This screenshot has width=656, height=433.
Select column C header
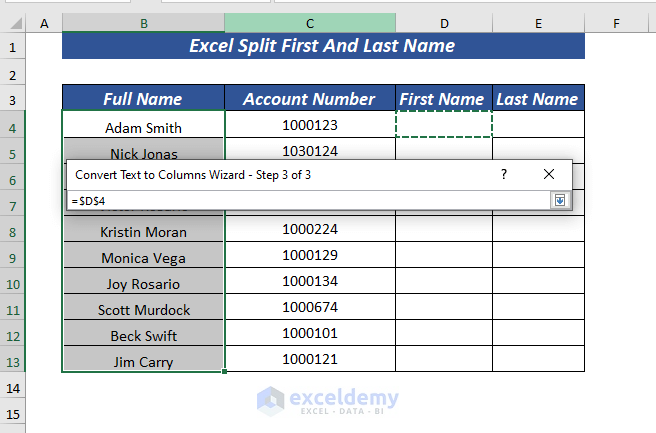point(310,23)
